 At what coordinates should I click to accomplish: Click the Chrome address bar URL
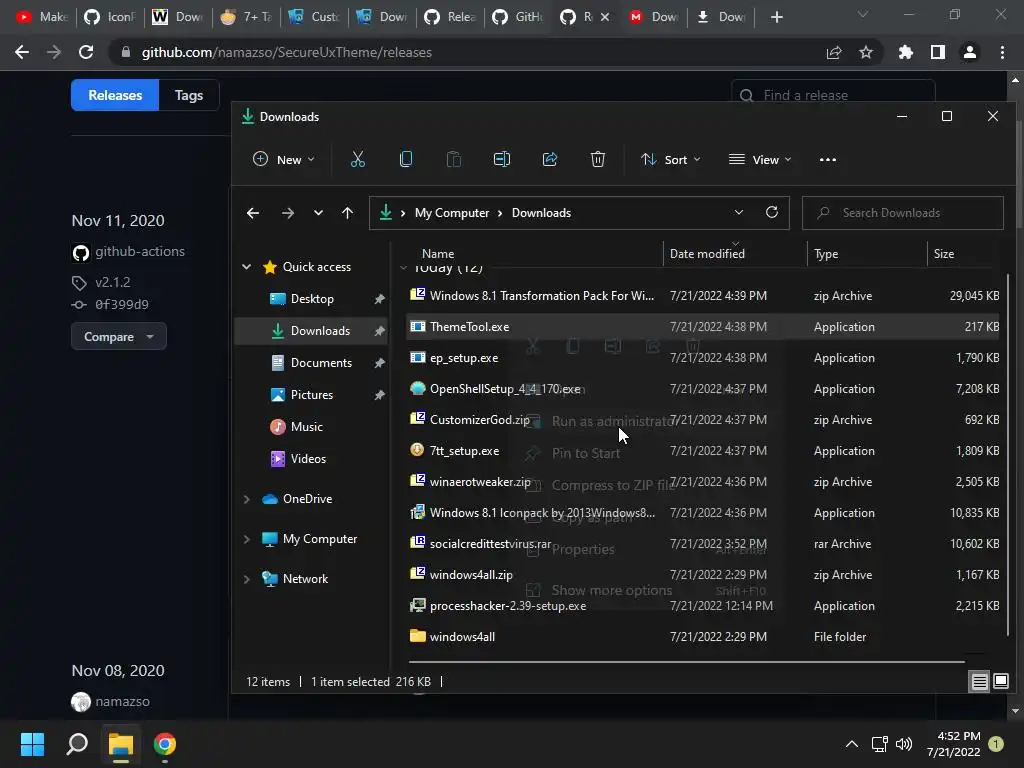coord(287,52)
